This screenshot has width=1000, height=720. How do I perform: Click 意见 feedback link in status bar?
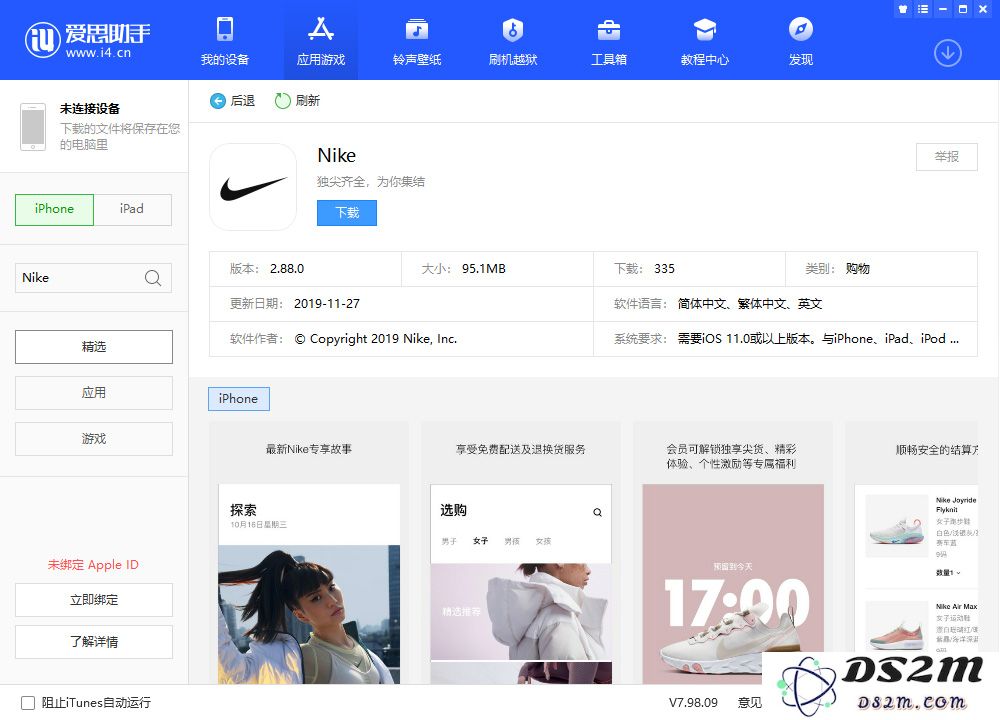point(750,703)
